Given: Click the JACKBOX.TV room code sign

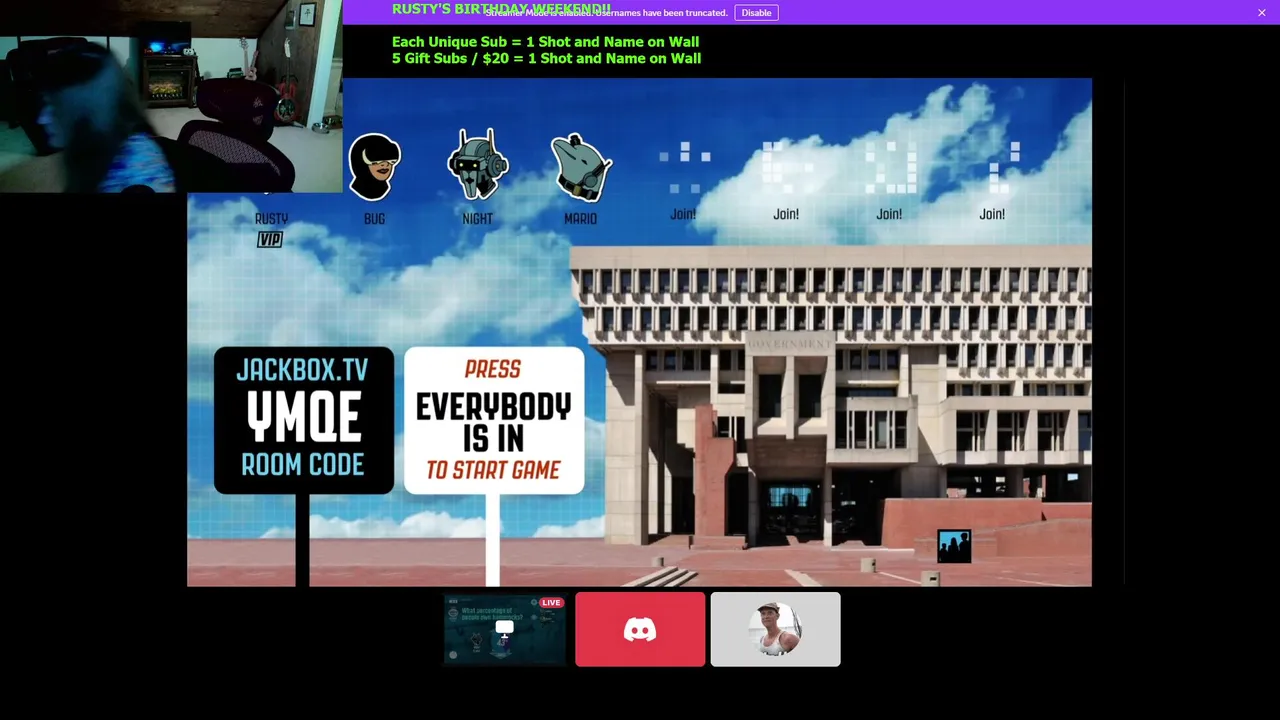Looking at the screenshot, I should point(304,421).
